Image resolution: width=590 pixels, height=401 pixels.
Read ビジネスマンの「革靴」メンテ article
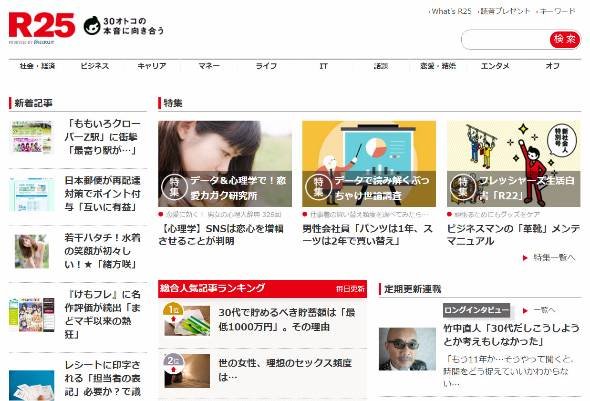513,235
